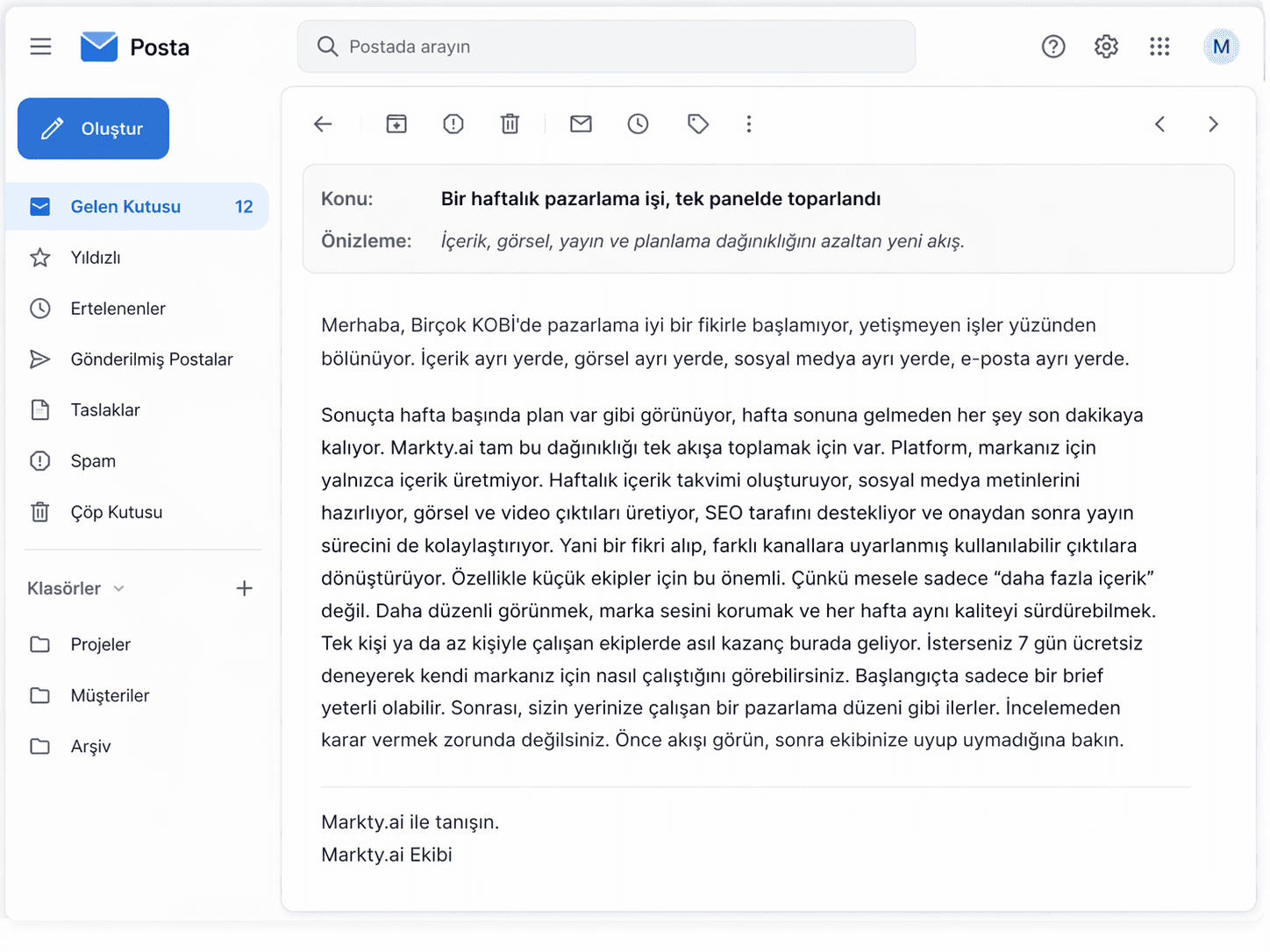Open the help question mark
The height and width of the screenshot is (952, 1270).
coord(1052,46)
